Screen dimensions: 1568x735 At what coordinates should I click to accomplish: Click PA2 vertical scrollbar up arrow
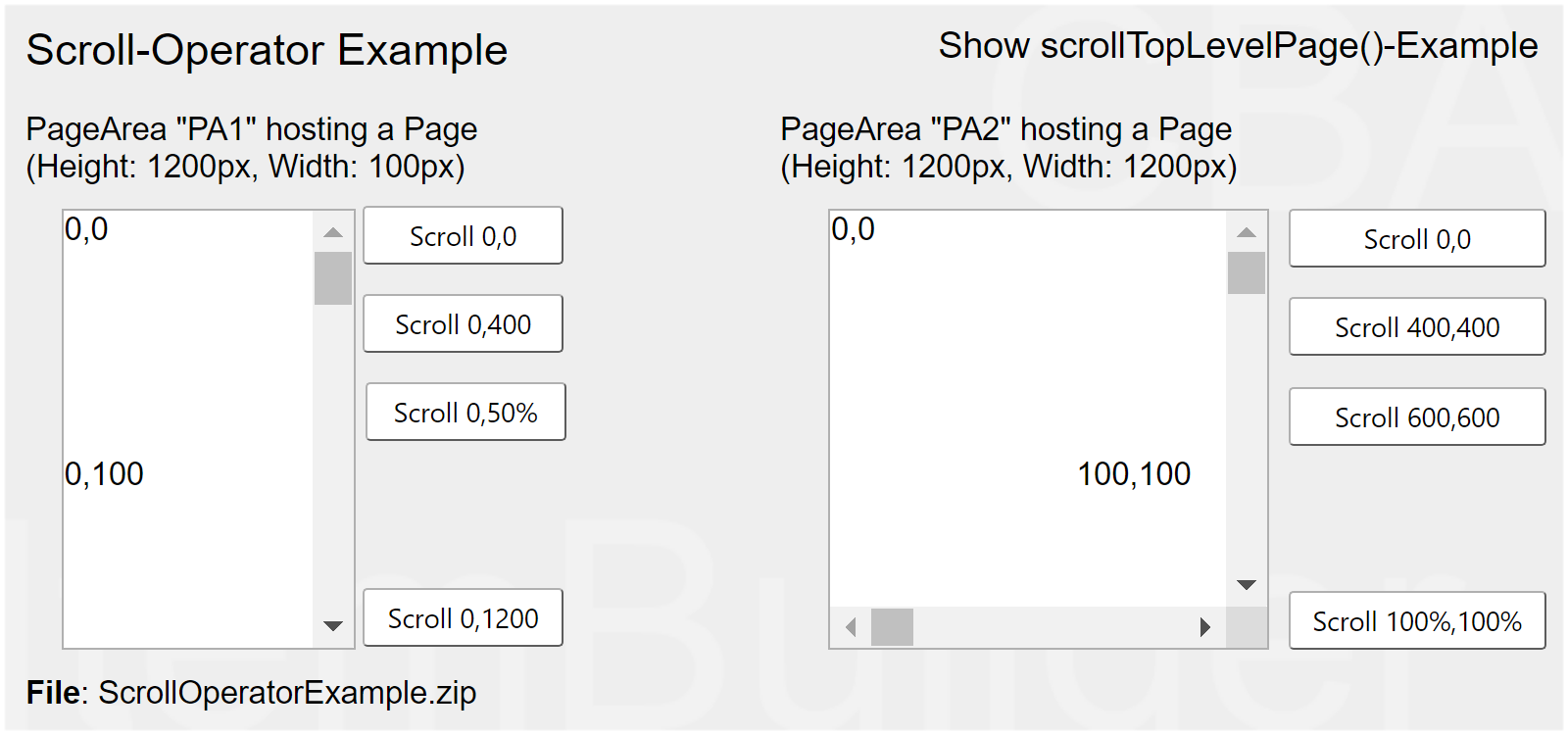point(1247,232)
